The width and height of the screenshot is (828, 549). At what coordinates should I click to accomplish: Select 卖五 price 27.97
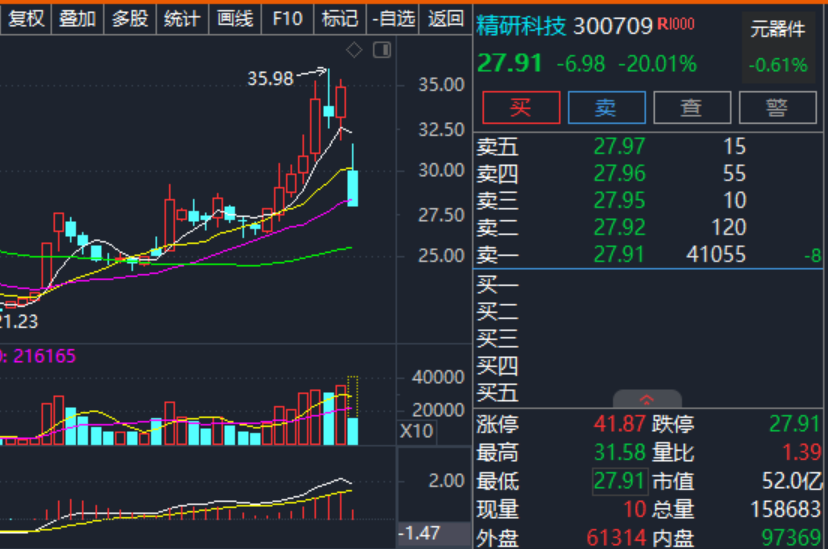click(x=619, y=146)
